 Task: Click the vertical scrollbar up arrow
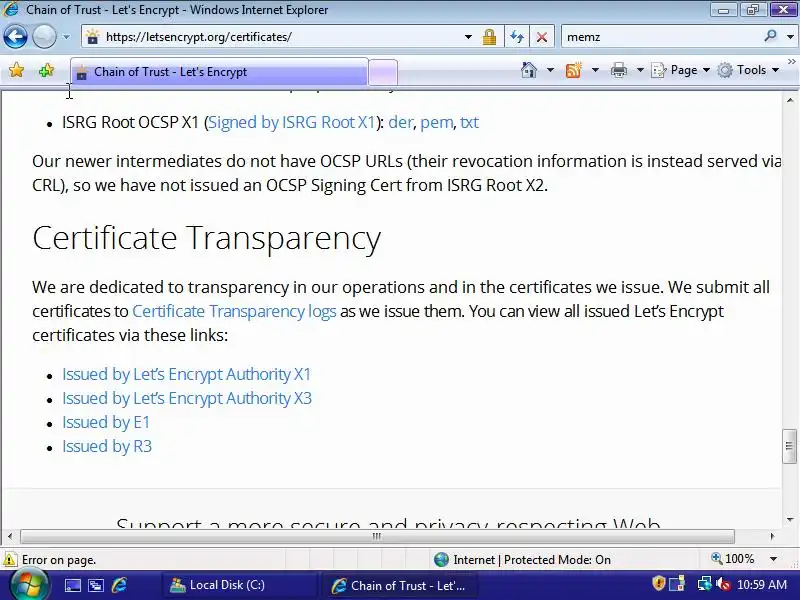click(790, 100)
